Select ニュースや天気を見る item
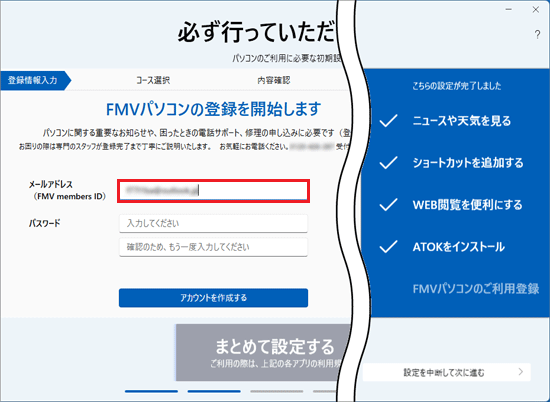550x402 pixels. (462, 121)
